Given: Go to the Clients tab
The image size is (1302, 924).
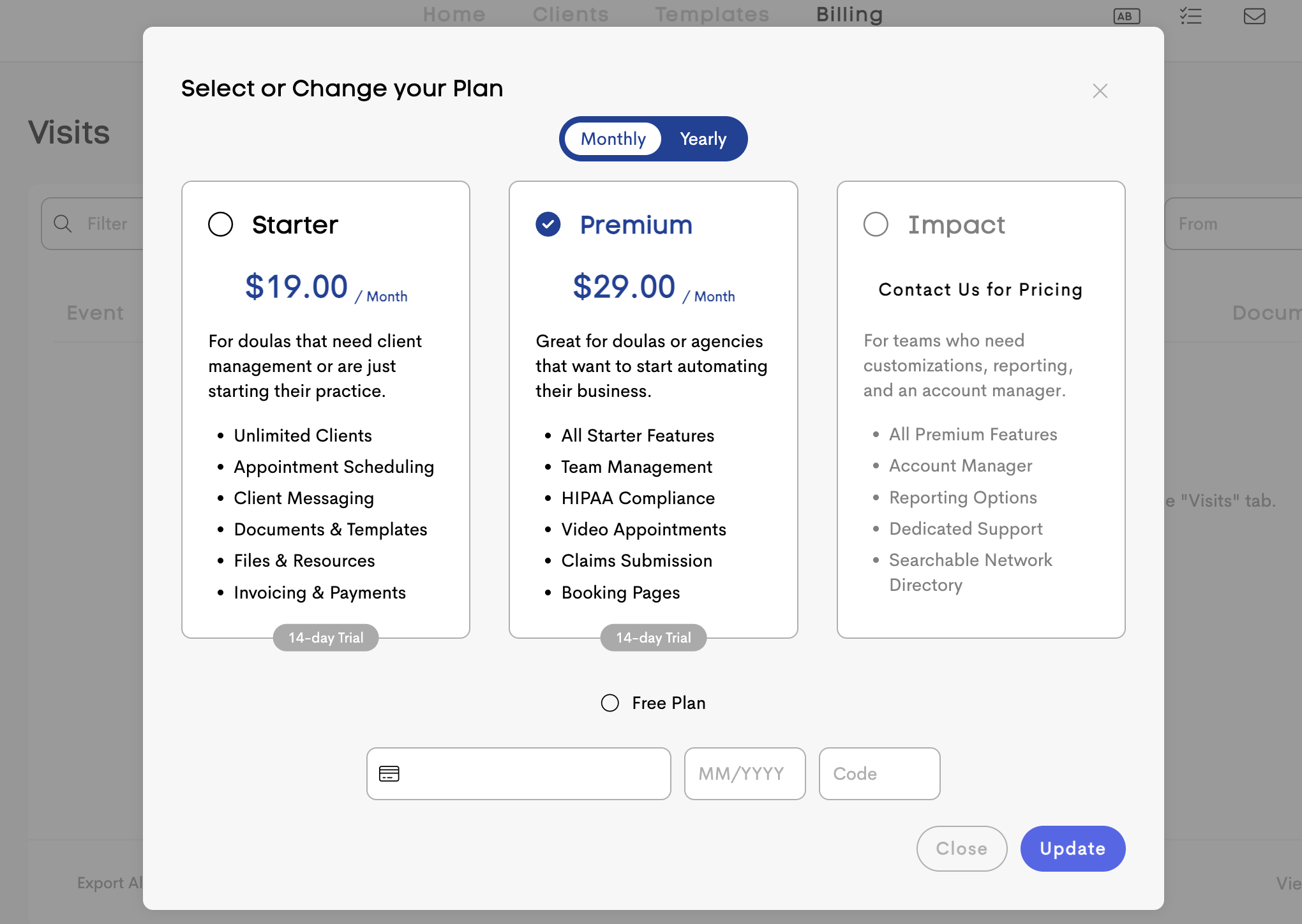Looking at the screenshot, I should click(x=571, y=14).
